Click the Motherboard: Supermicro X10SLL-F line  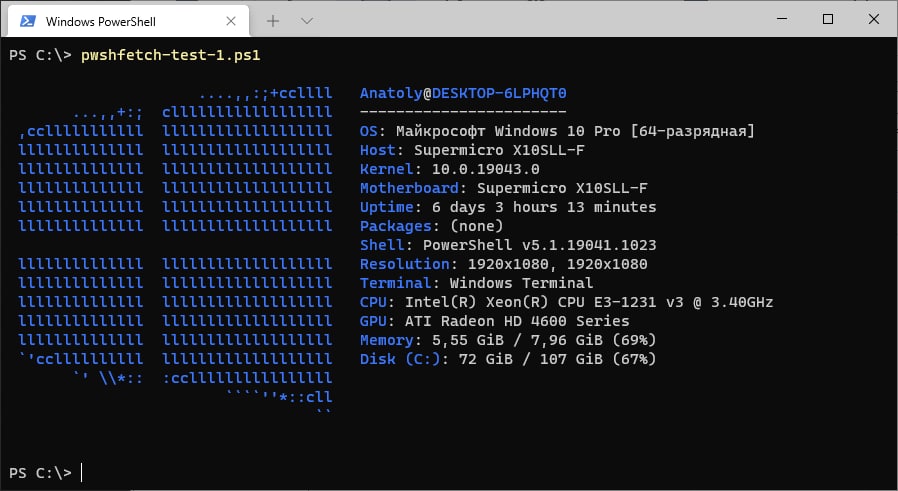coord(503,188)
